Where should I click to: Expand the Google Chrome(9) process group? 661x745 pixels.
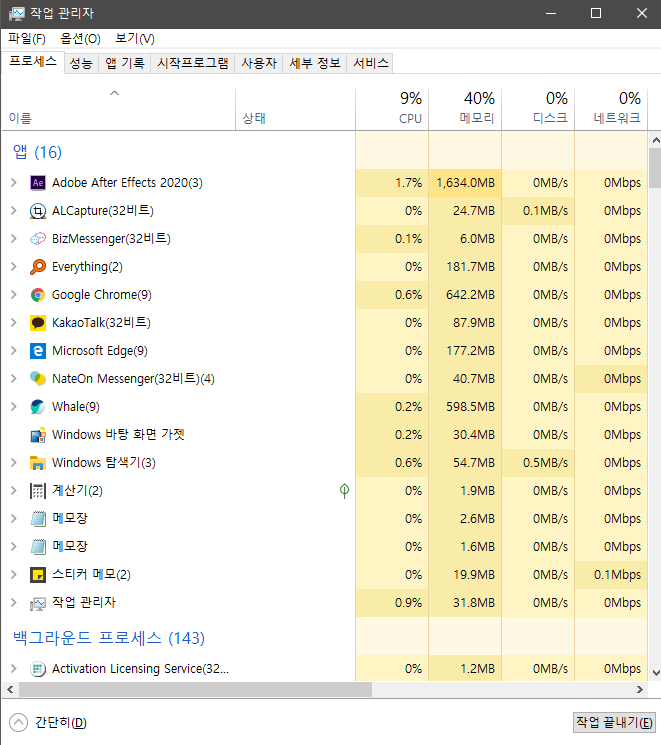(14, 295)
